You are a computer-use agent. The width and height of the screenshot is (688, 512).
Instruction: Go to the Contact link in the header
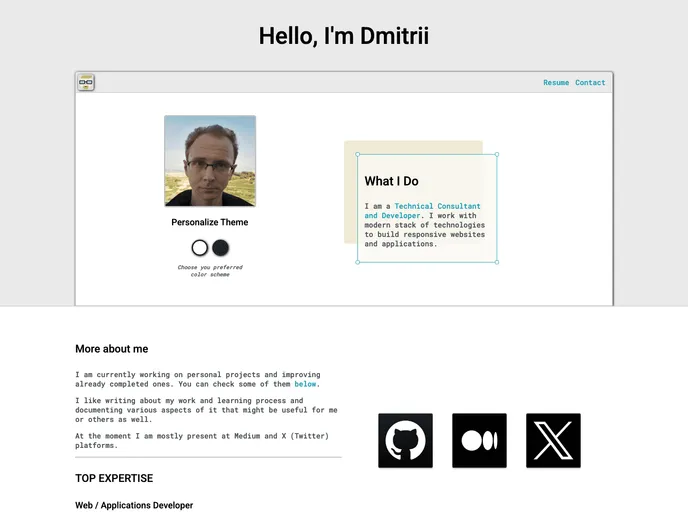point(590,83)
